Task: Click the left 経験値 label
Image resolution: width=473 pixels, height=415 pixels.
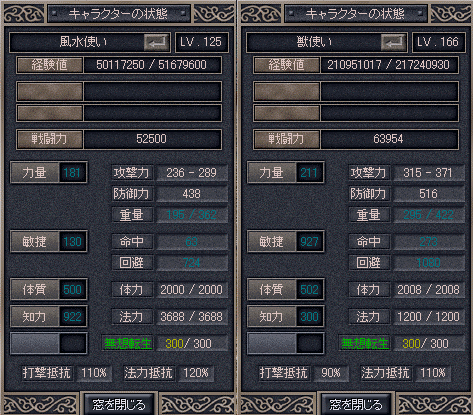Action: click(50, 65)
